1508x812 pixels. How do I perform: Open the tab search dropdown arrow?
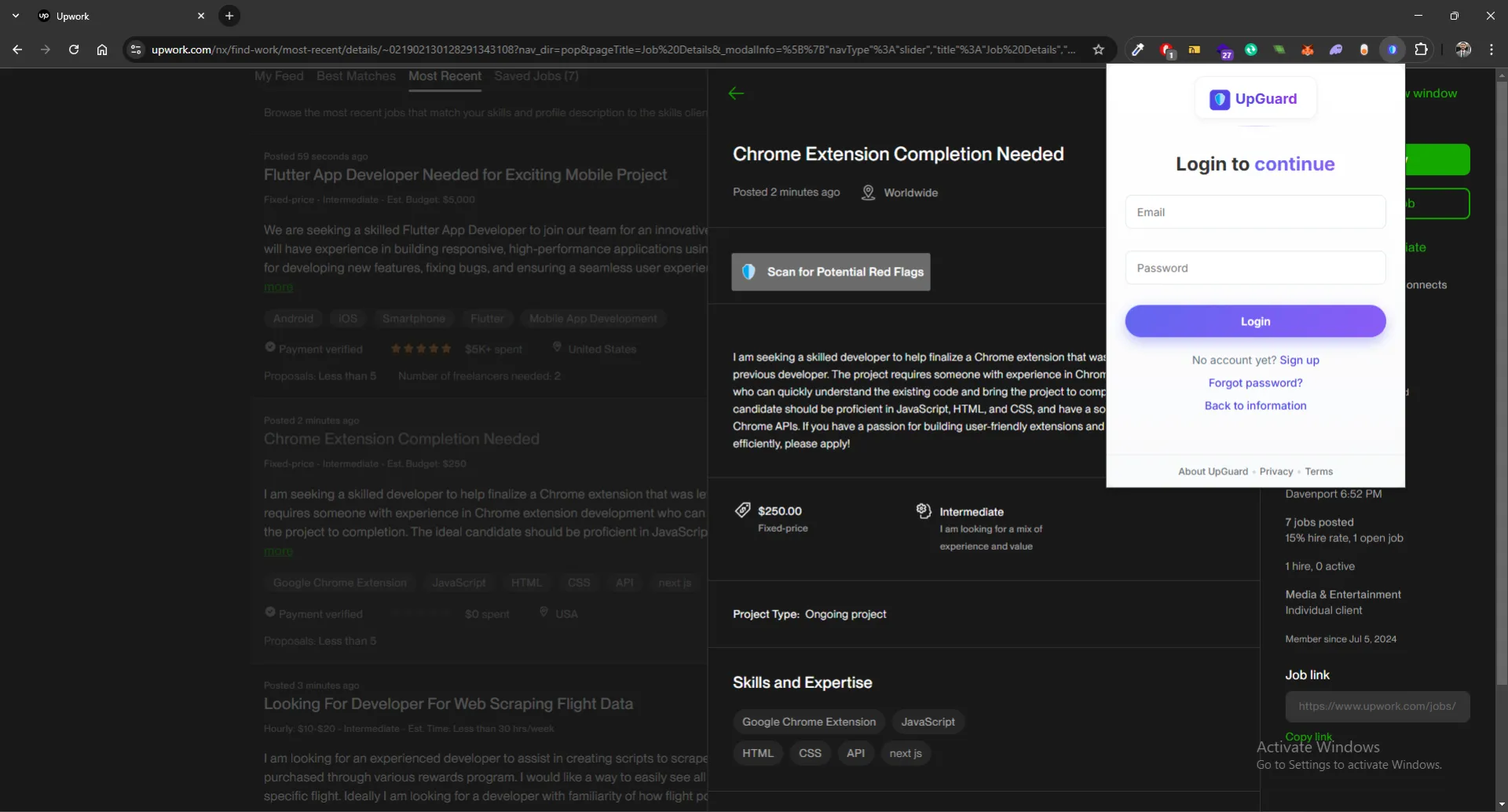pos(16,16)
